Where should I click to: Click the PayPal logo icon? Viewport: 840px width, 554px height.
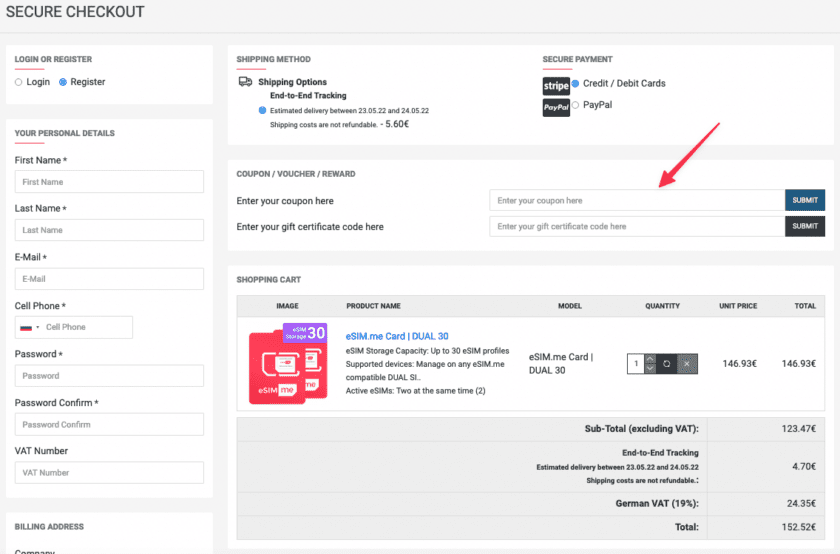pos(556,106)
